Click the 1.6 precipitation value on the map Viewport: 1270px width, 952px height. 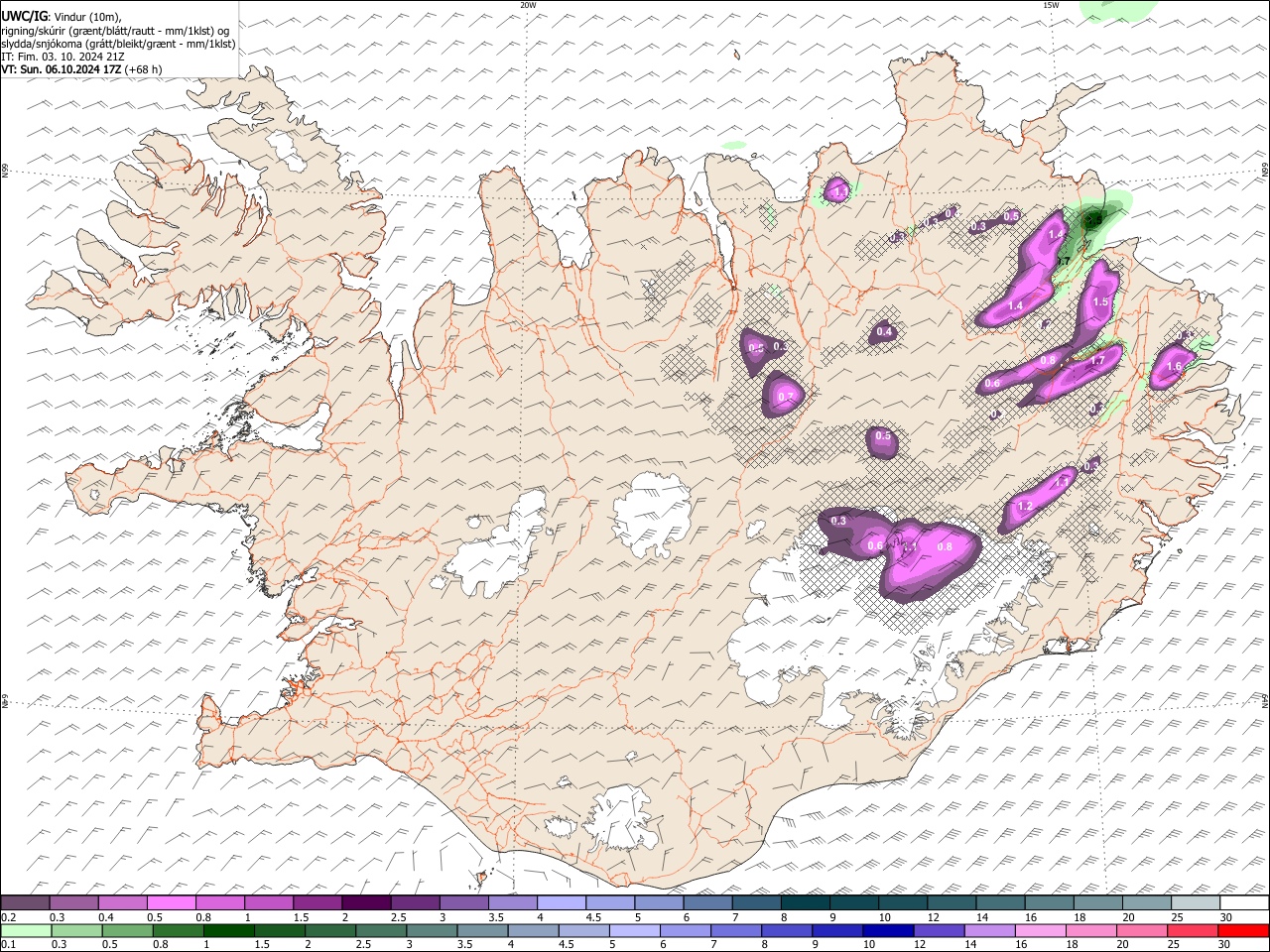point(1174,367)
